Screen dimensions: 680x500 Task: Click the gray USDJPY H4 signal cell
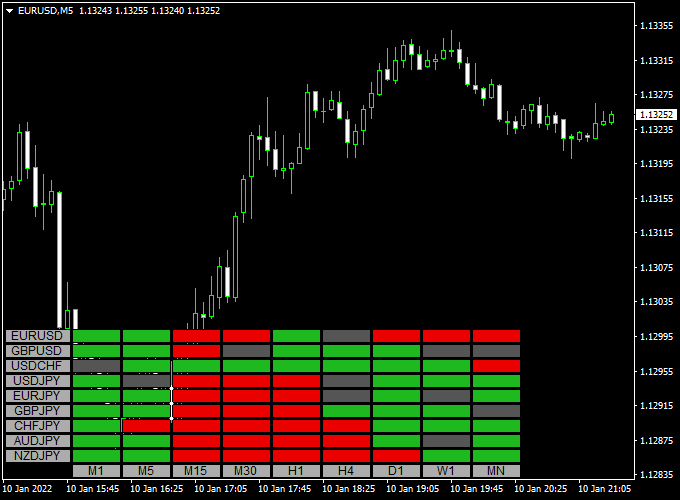tap(347, 381)
